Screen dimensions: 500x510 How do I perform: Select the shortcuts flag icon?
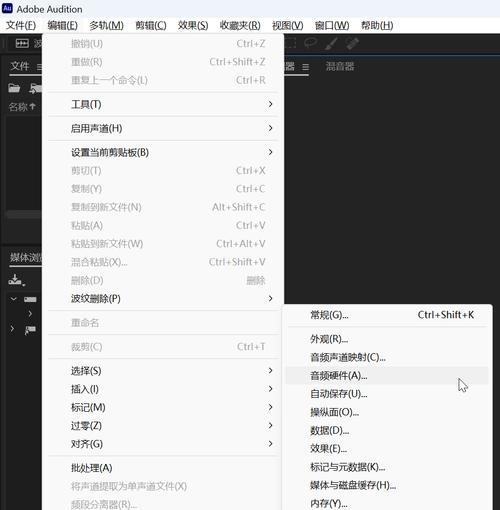[x=30, y=330]
